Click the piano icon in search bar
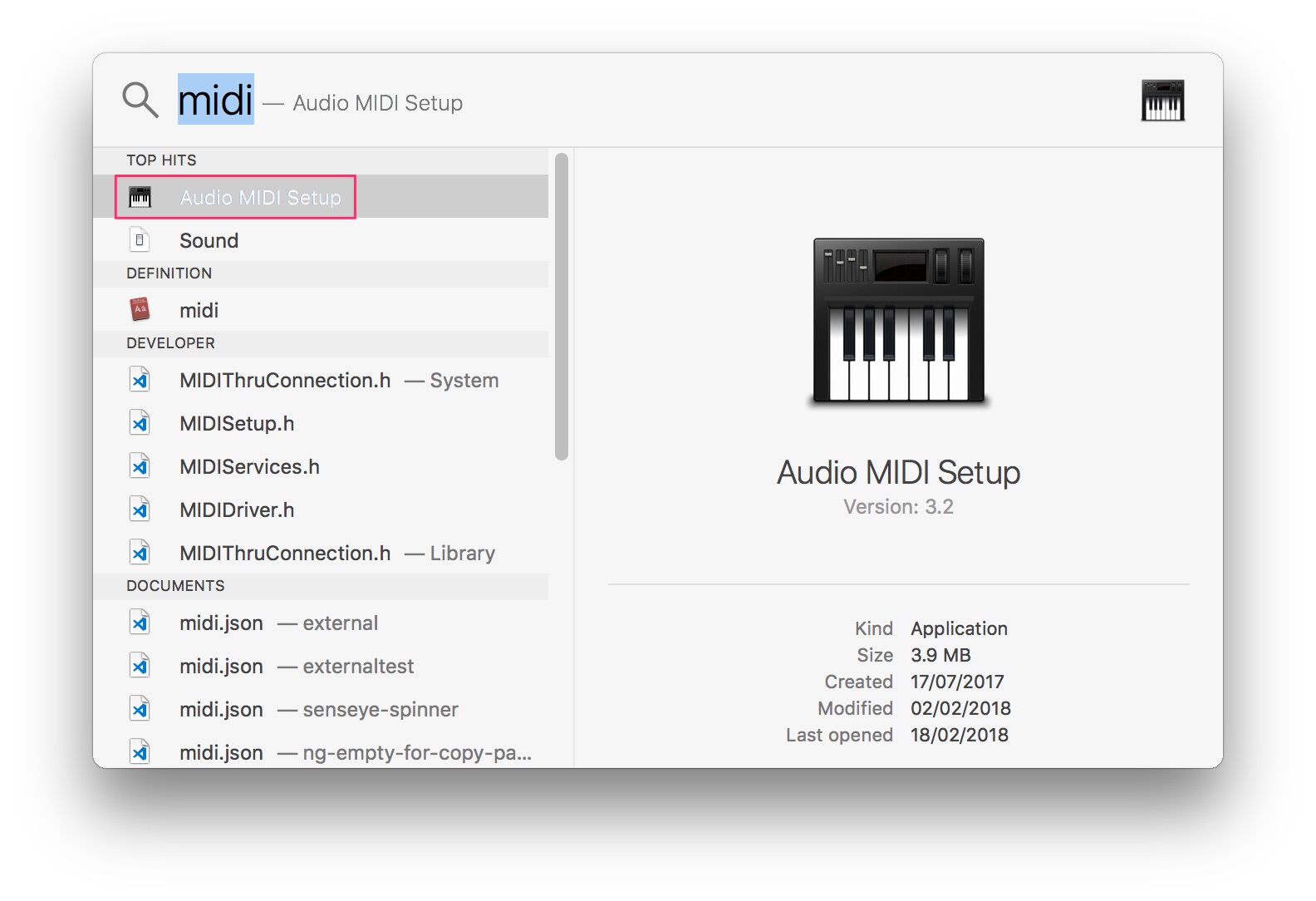1316x901 pixels. [x=1162, y=101]
